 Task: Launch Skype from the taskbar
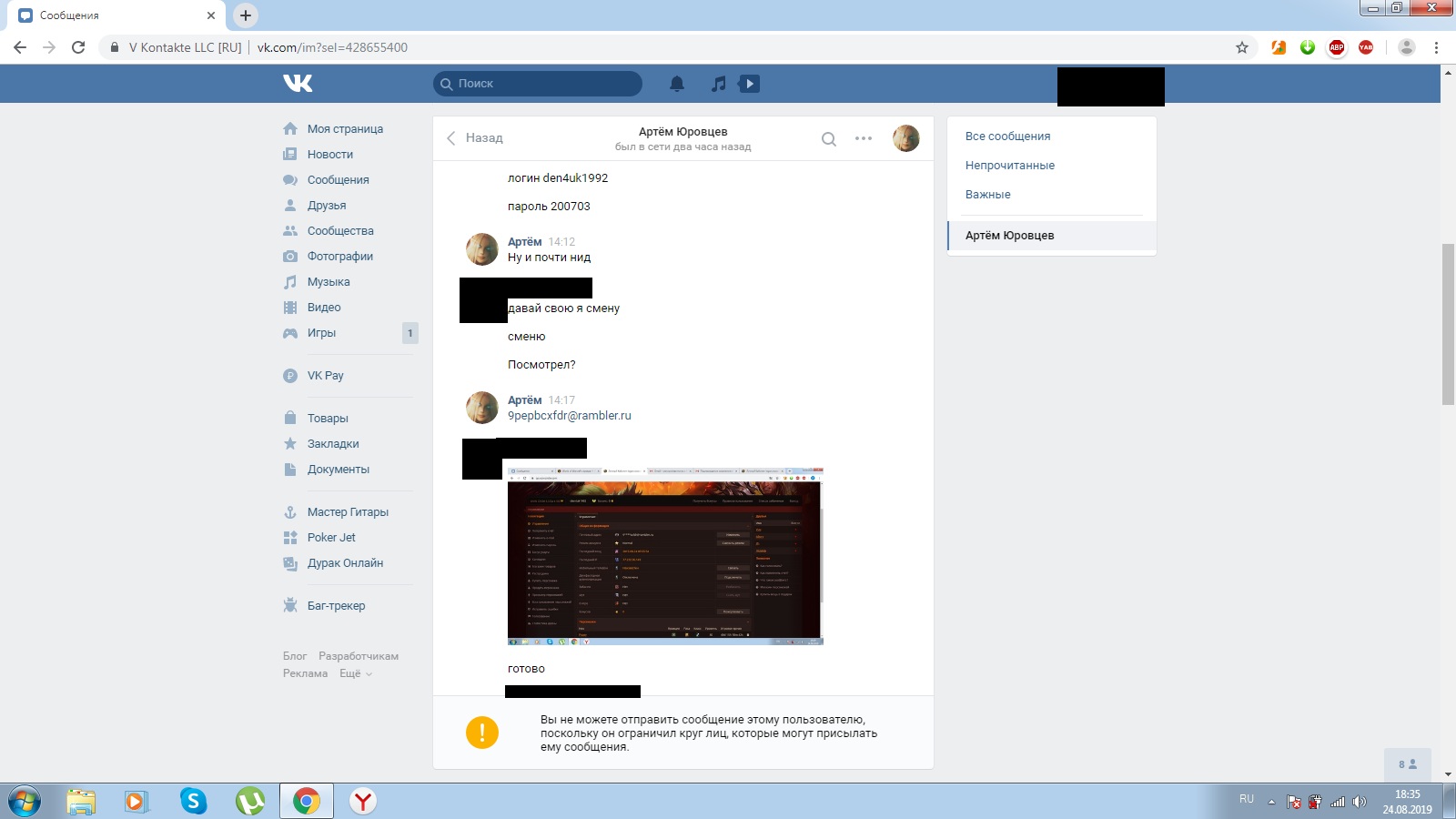click(193, 801)
